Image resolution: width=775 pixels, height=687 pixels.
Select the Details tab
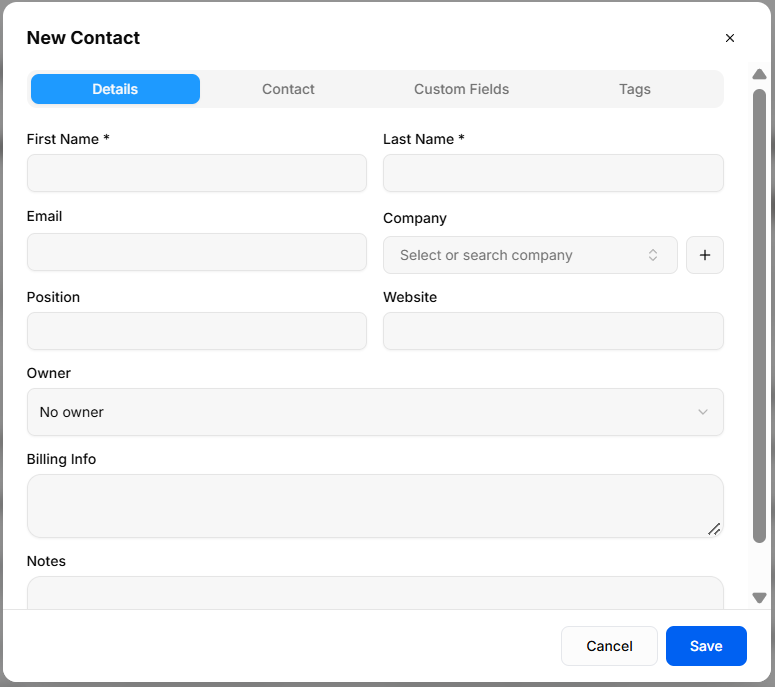pyautogui.click(x=115, y=89)
